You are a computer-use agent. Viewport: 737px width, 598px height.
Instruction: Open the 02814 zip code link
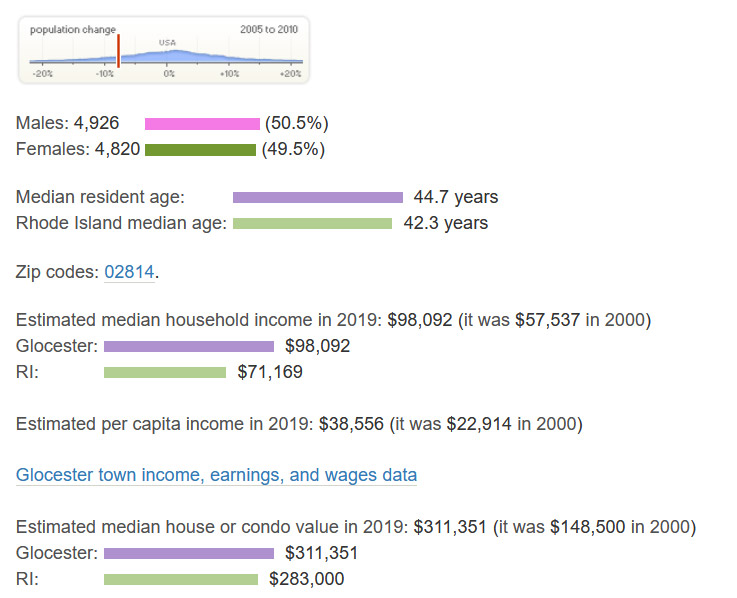tap(129, 272)
